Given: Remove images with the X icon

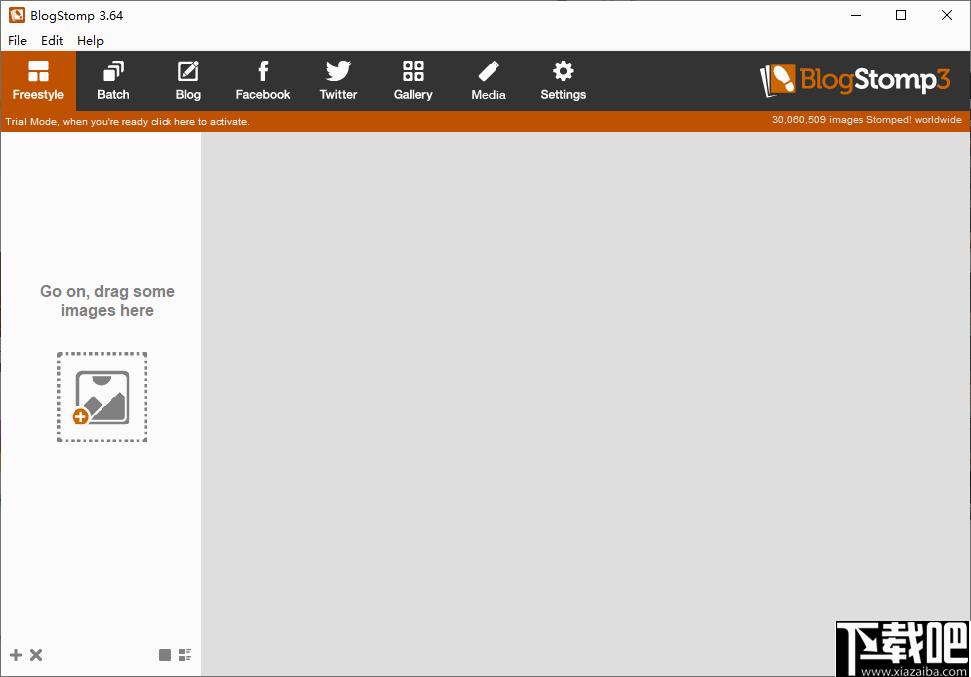Looking at the screenshot, I should pos(36,655).
